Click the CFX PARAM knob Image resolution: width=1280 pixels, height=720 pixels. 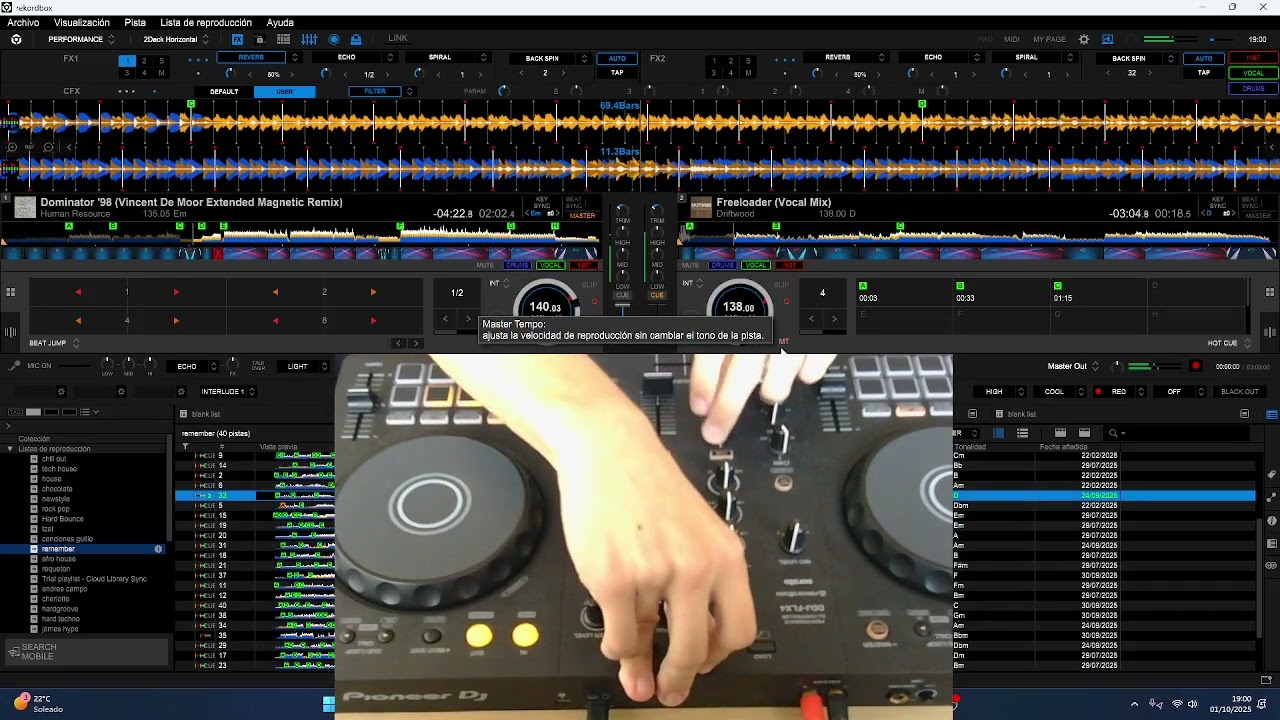point(503,91)
